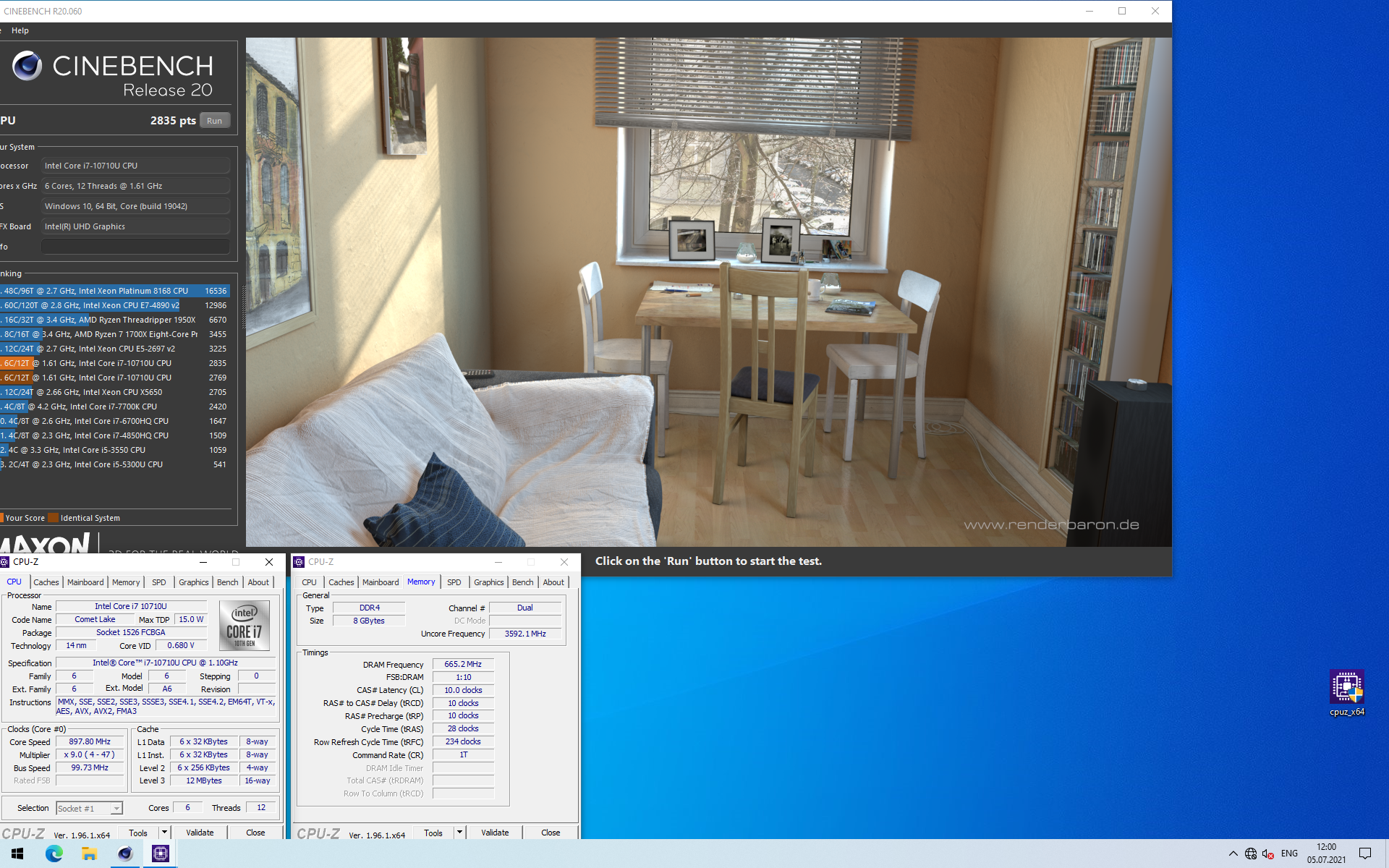
Task: Maximize the Cinebench window
Action: tap(1122, 11)
